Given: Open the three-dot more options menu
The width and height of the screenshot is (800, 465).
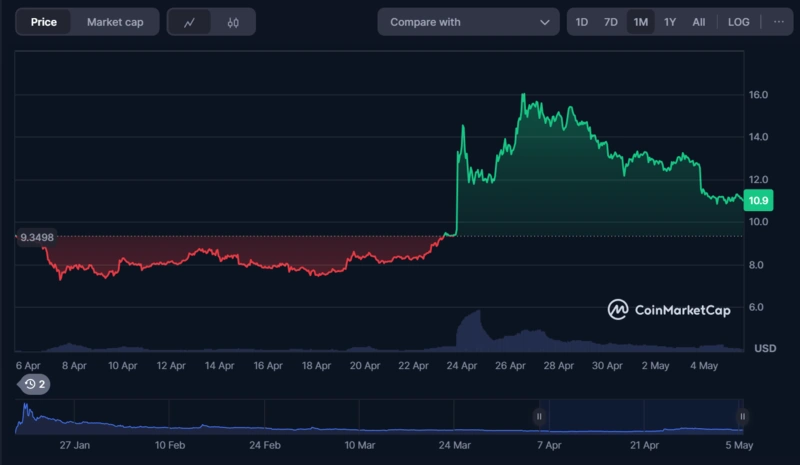Looking at the screenshot, I should (779, 22).
